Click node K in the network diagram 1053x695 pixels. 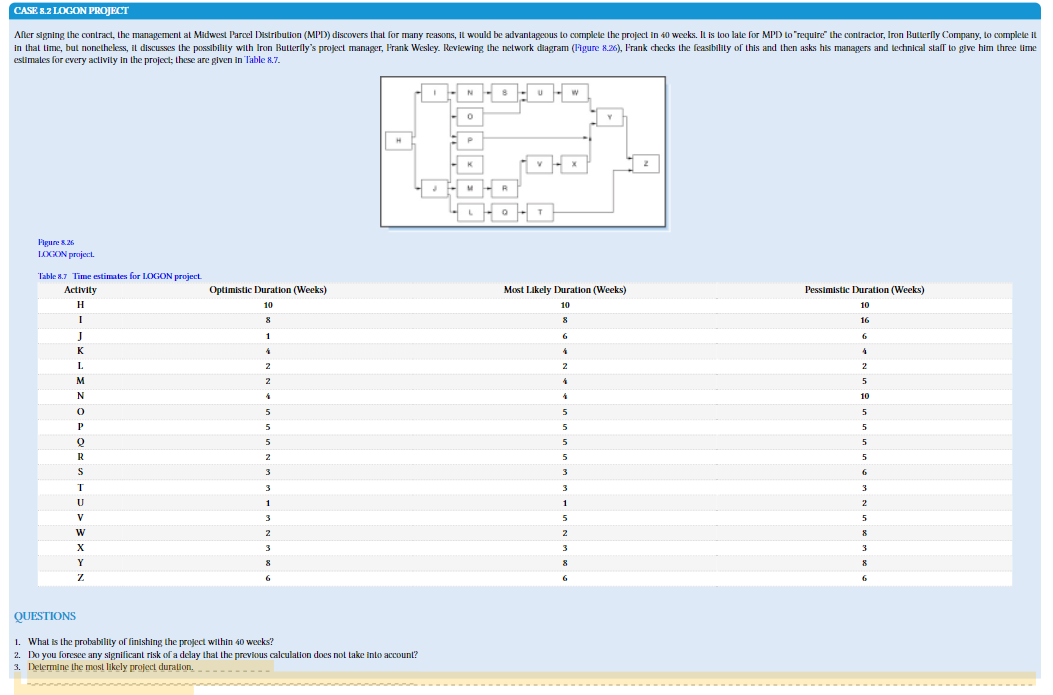470,164
